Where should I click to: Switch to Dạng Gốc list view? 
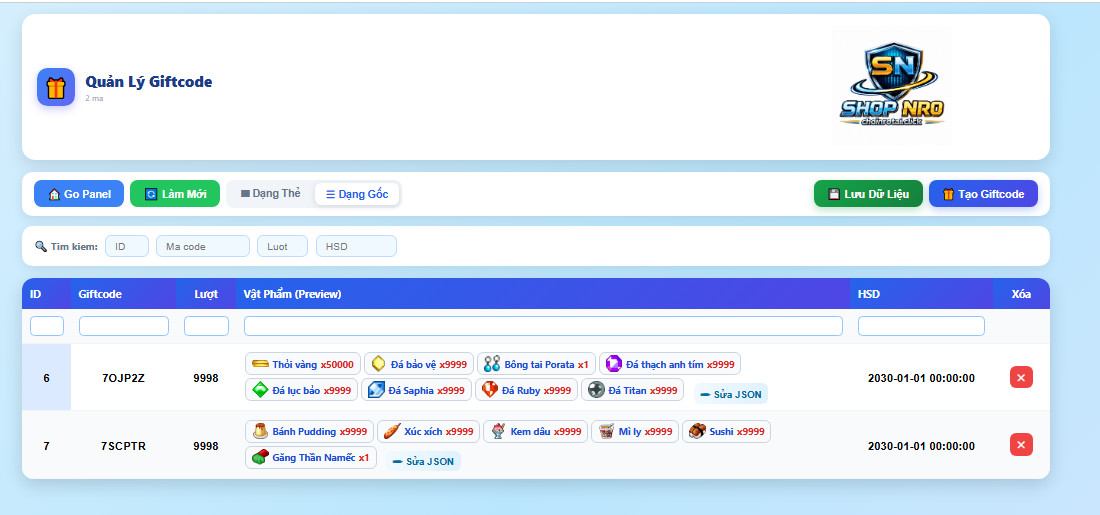(x=357, y=194)
